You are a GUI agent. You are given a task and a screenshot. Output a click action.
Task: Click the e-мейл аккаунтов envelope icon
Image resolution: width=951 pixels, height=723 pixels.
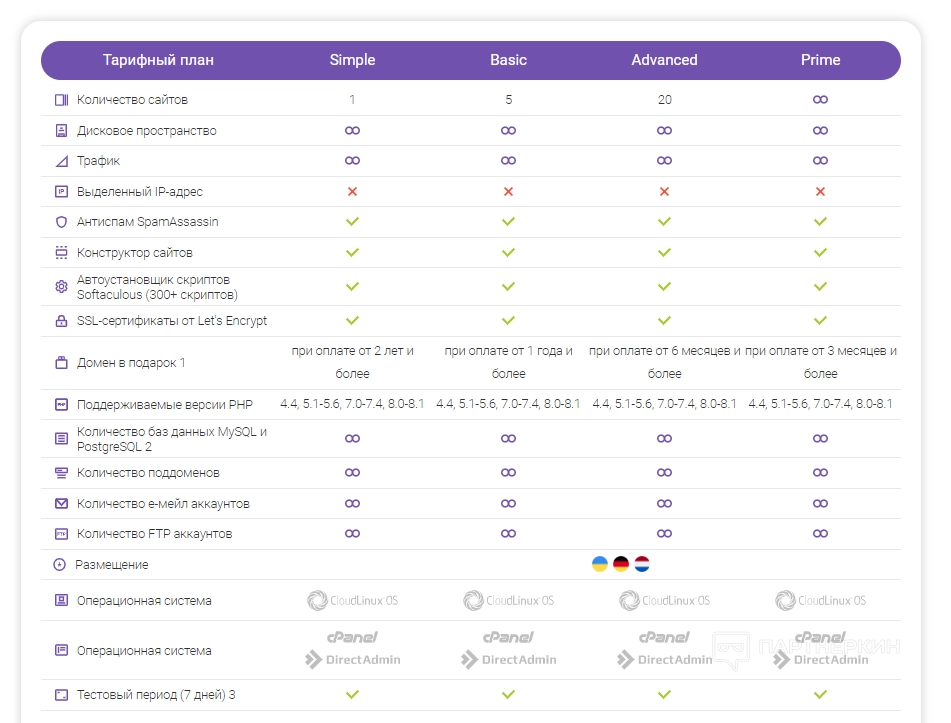pos(61,503)
